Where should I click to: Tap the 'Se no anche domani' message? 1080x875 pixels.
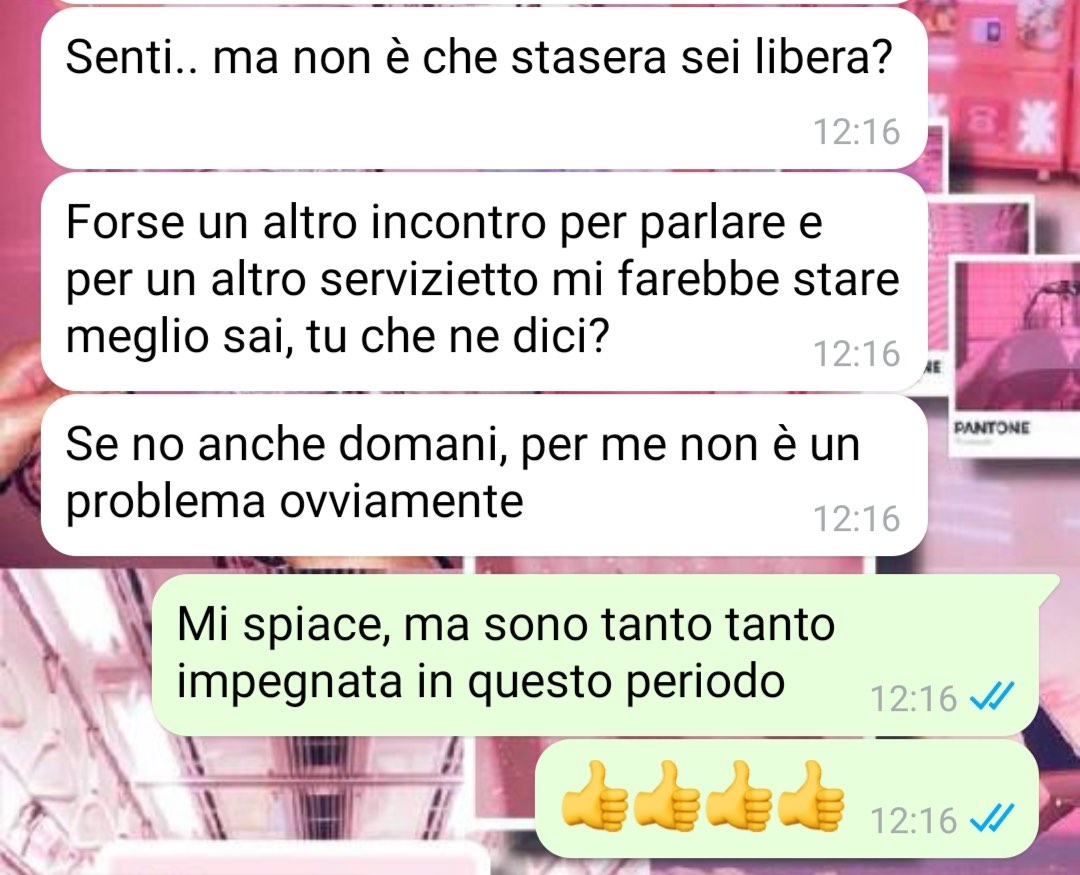[484, 475]
